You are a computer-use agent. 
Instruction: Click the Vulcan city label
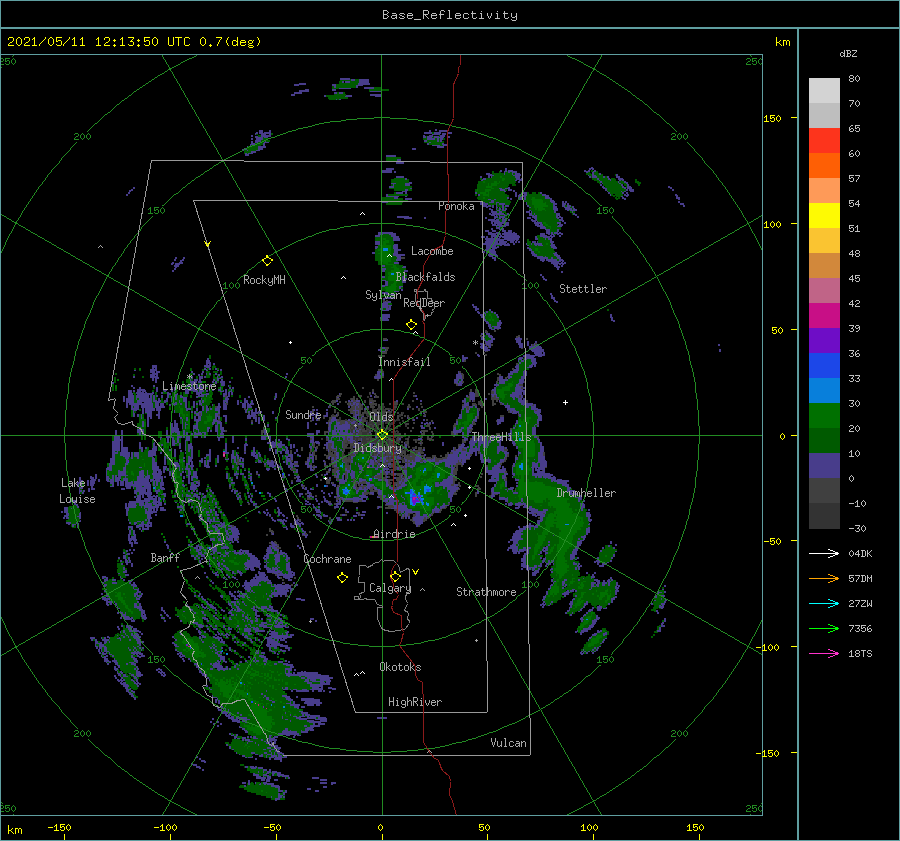point(508,743)
